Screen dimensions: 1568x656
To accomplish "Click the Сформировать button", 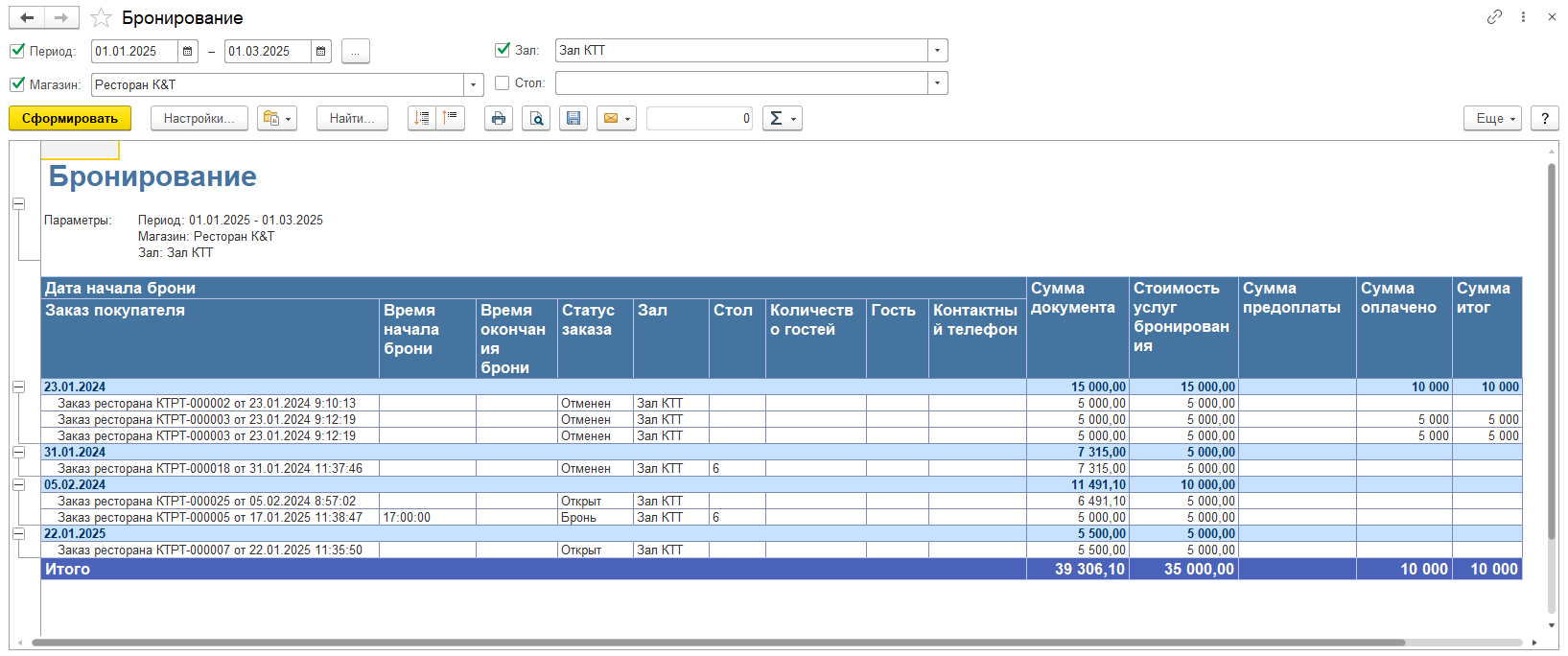I will 70,118.
